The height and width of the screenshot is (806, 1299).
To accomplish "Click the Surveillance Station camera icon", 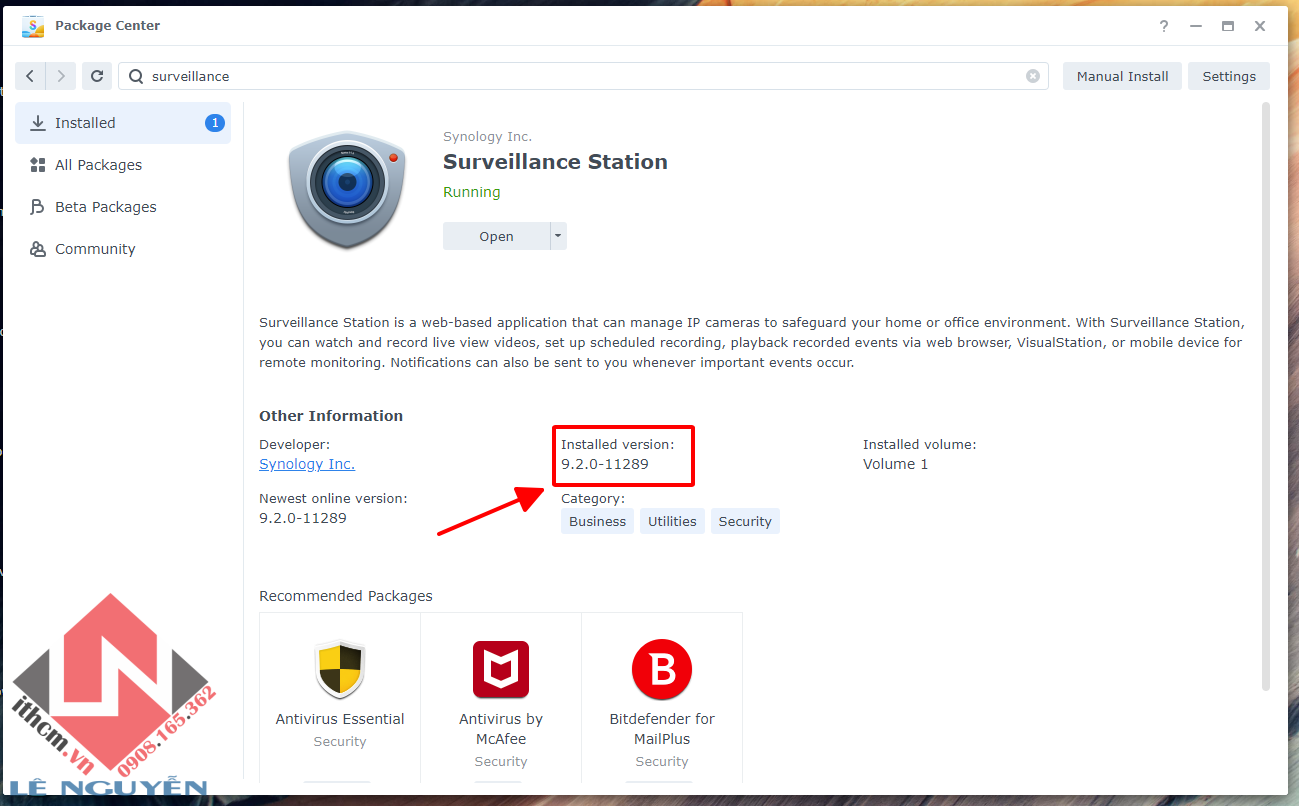I will (346, 188).
